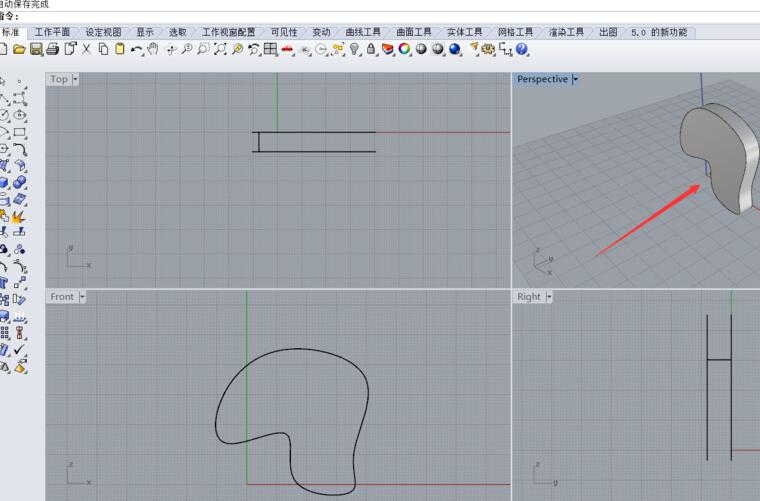Viewport: 760px width, 501px height.
Task: Click the Perspective viewport title label
Action: click(542, 79)
